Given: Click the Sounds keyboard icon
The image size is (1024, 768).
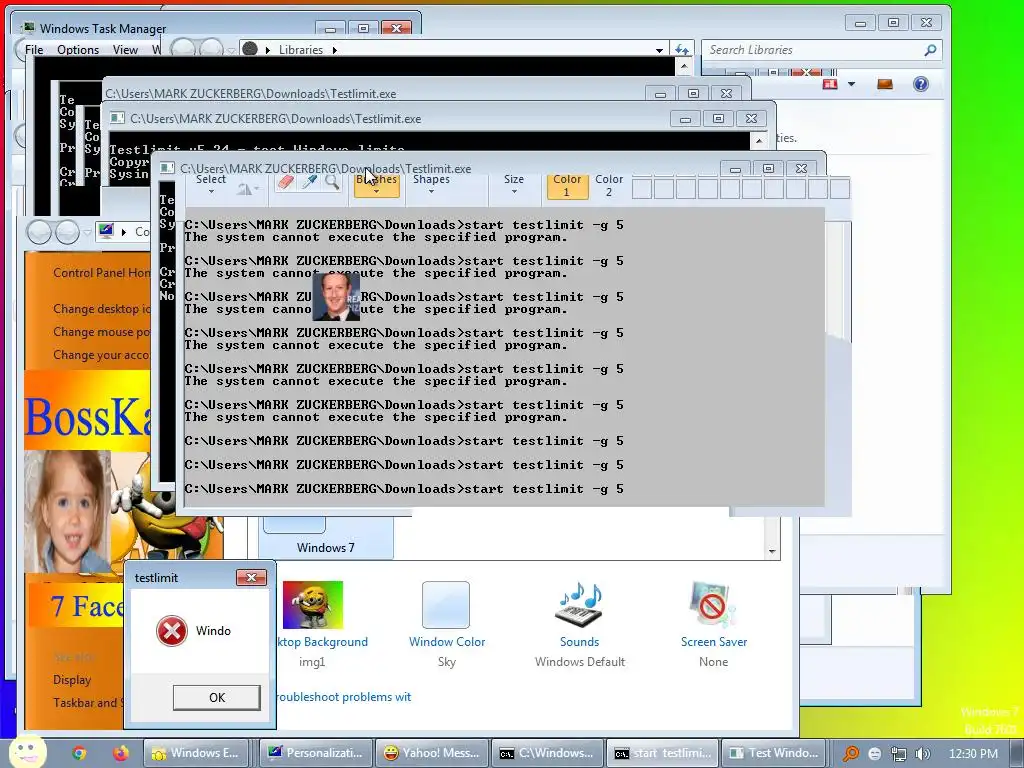Looking at the screenshot, I should 579,605.
